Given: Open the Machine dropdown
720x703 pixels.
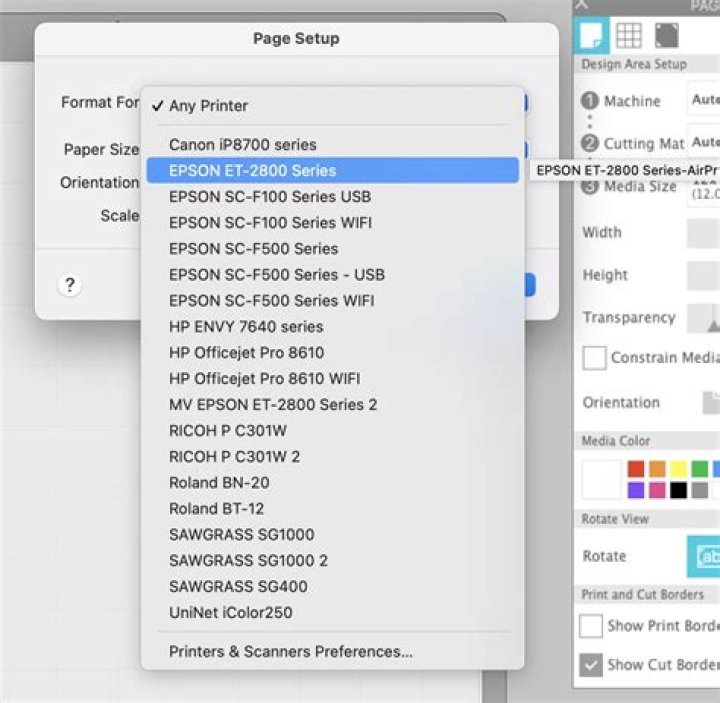Looking at the screenshot, I should point(703,99).
